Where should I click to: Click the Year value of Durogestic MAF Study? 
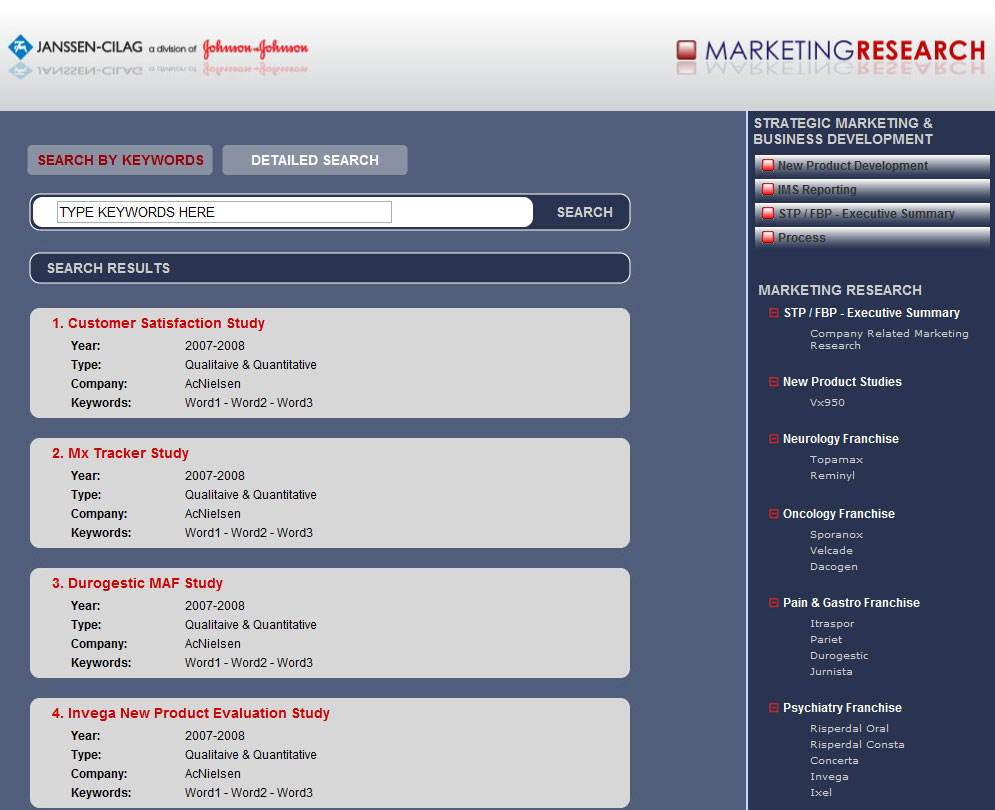pyautogui.click(x=214, y=606)
